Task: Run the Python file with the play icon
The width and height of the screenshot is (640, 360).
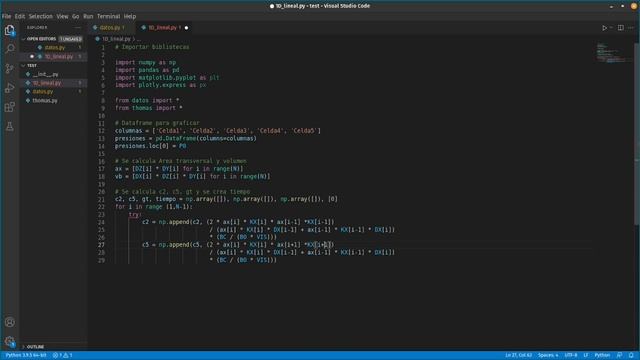Action: pyautogui.click(x=604, y=28)
